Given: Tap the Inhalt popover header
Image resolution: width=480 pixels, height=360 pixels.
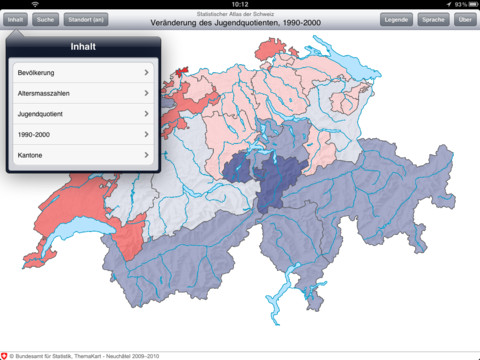Looking at the screenshot, I should tap(83, 46).
